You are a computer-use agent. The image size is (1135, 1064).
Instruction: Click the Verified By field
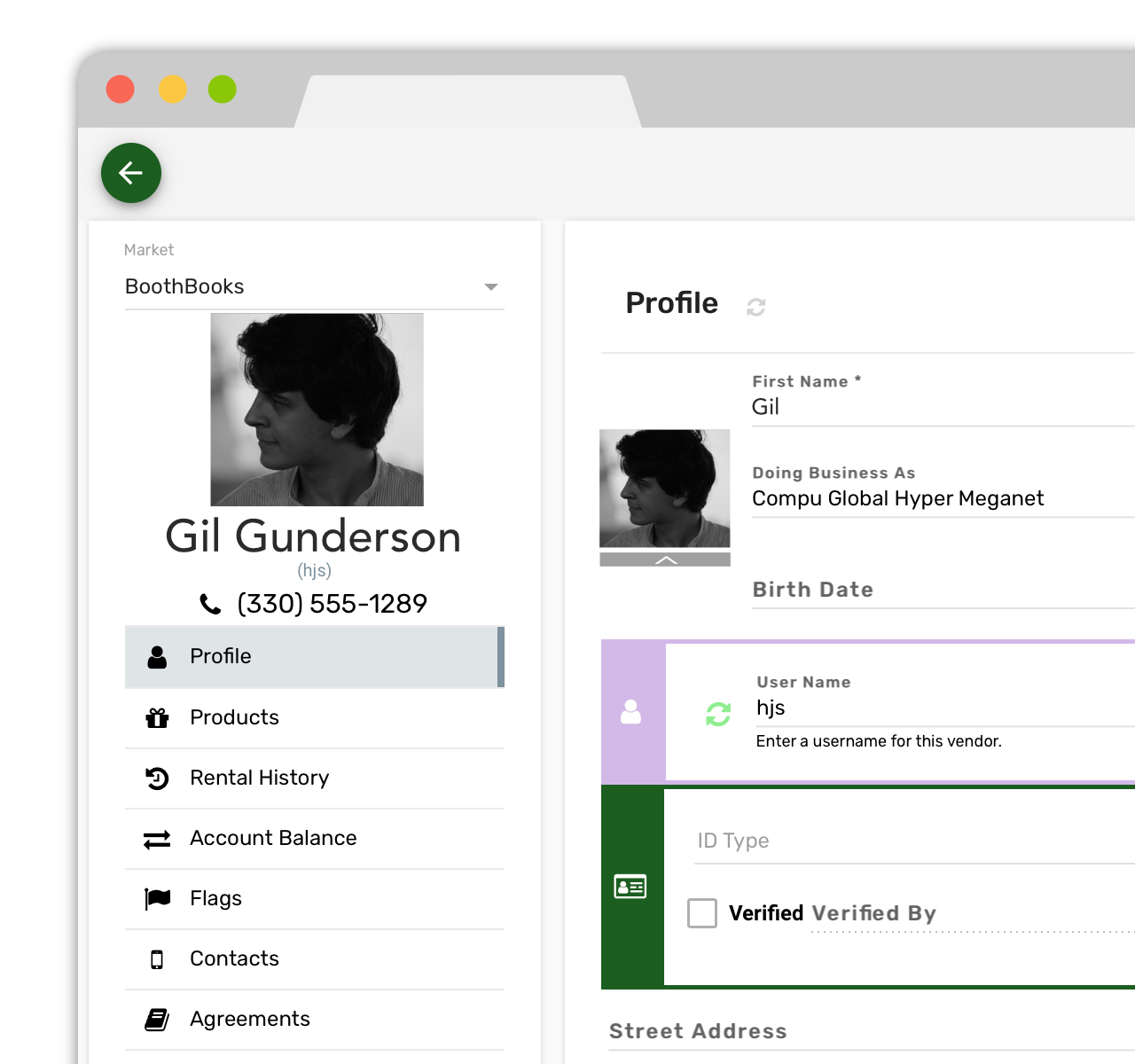pos(973,913)
